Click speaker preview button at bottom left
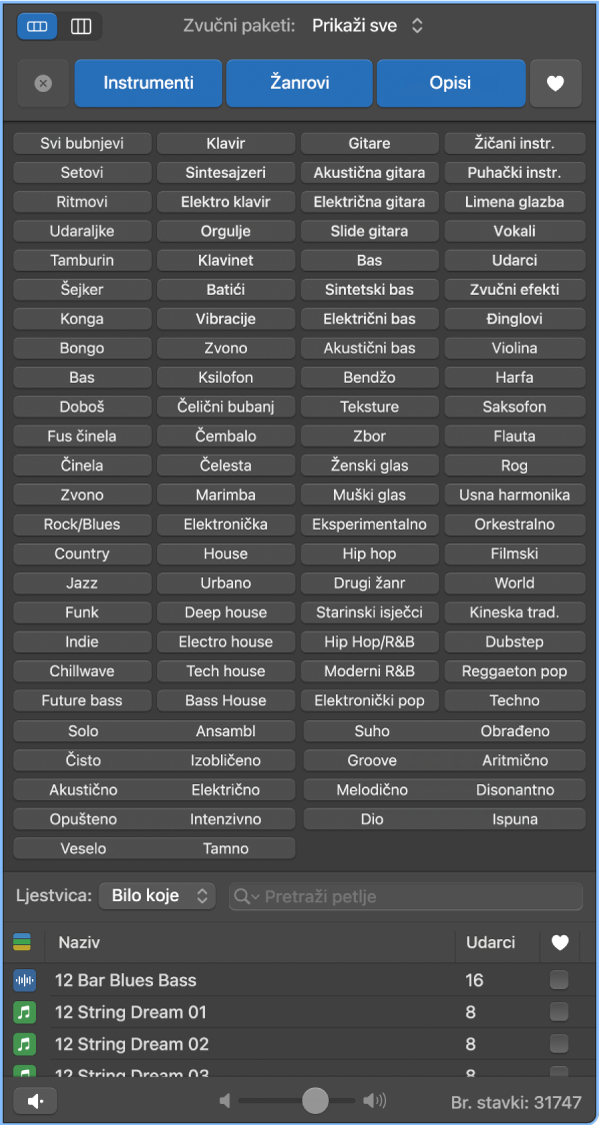Viewport: 599px width, 1125px height. point(34,1101)
